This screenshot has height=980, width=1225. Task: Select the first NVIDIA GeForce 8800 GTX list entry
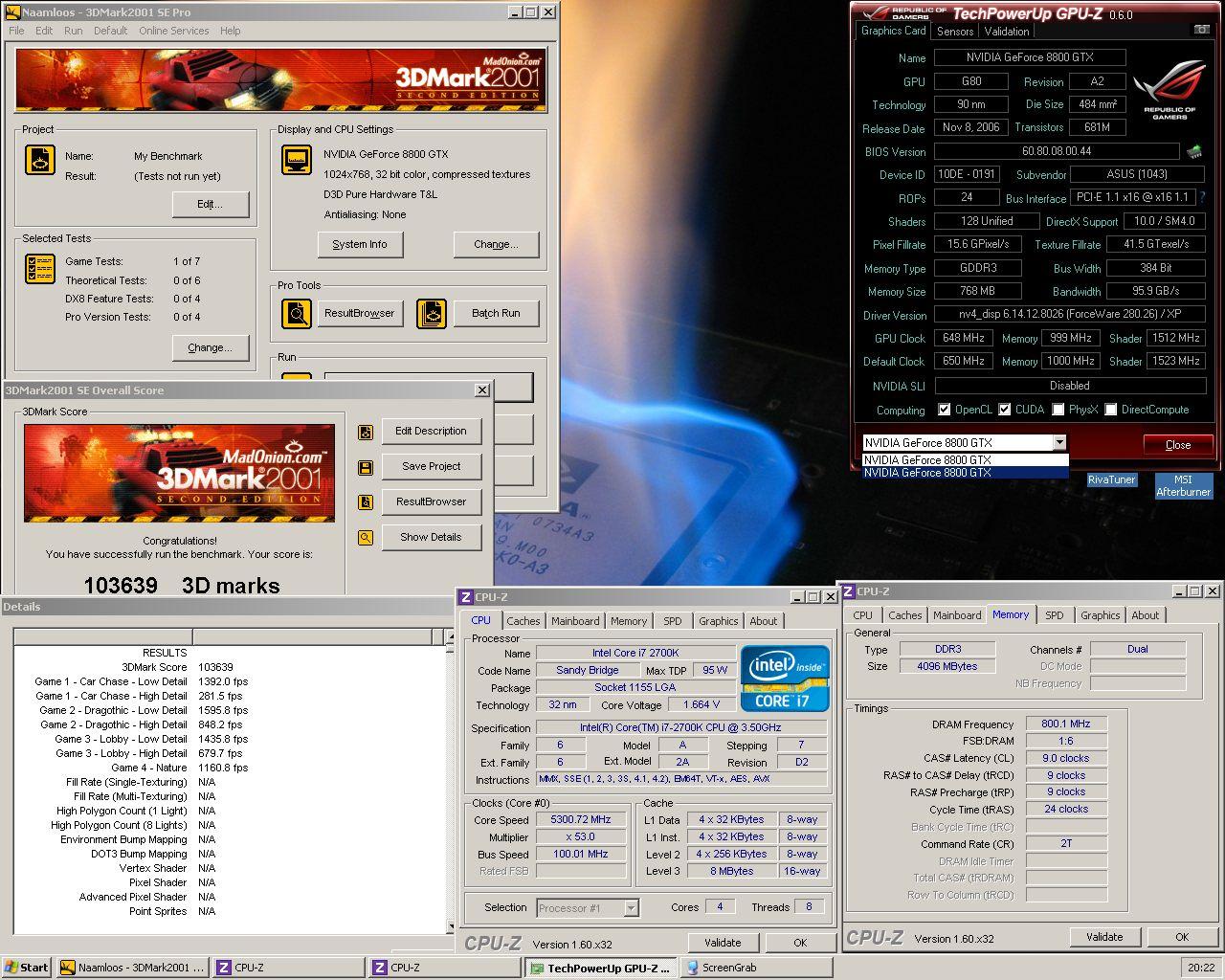[x=965, y=460]
